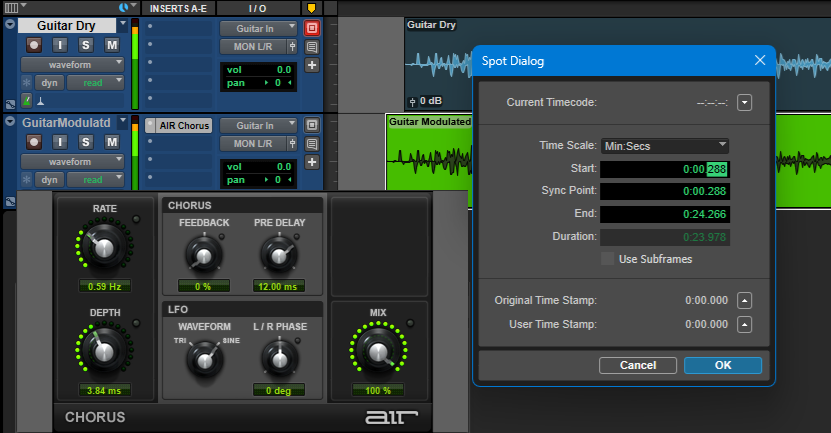Open GuitarModulatd track view waveform selector
Image resolution: width=831 pixels, height=433 pixels.
(72, 162)
